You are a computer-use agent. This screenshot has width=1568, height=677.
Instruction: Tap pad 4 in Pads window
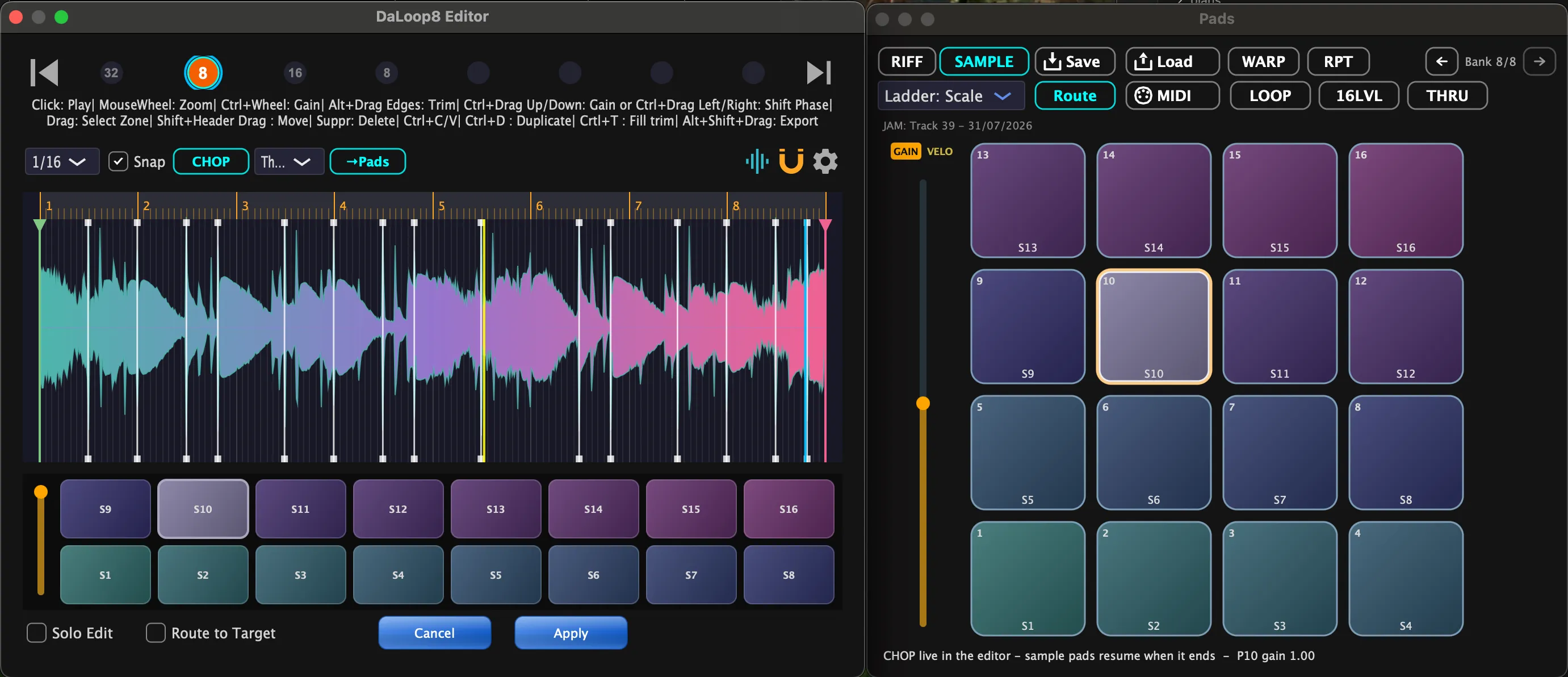1406,578
